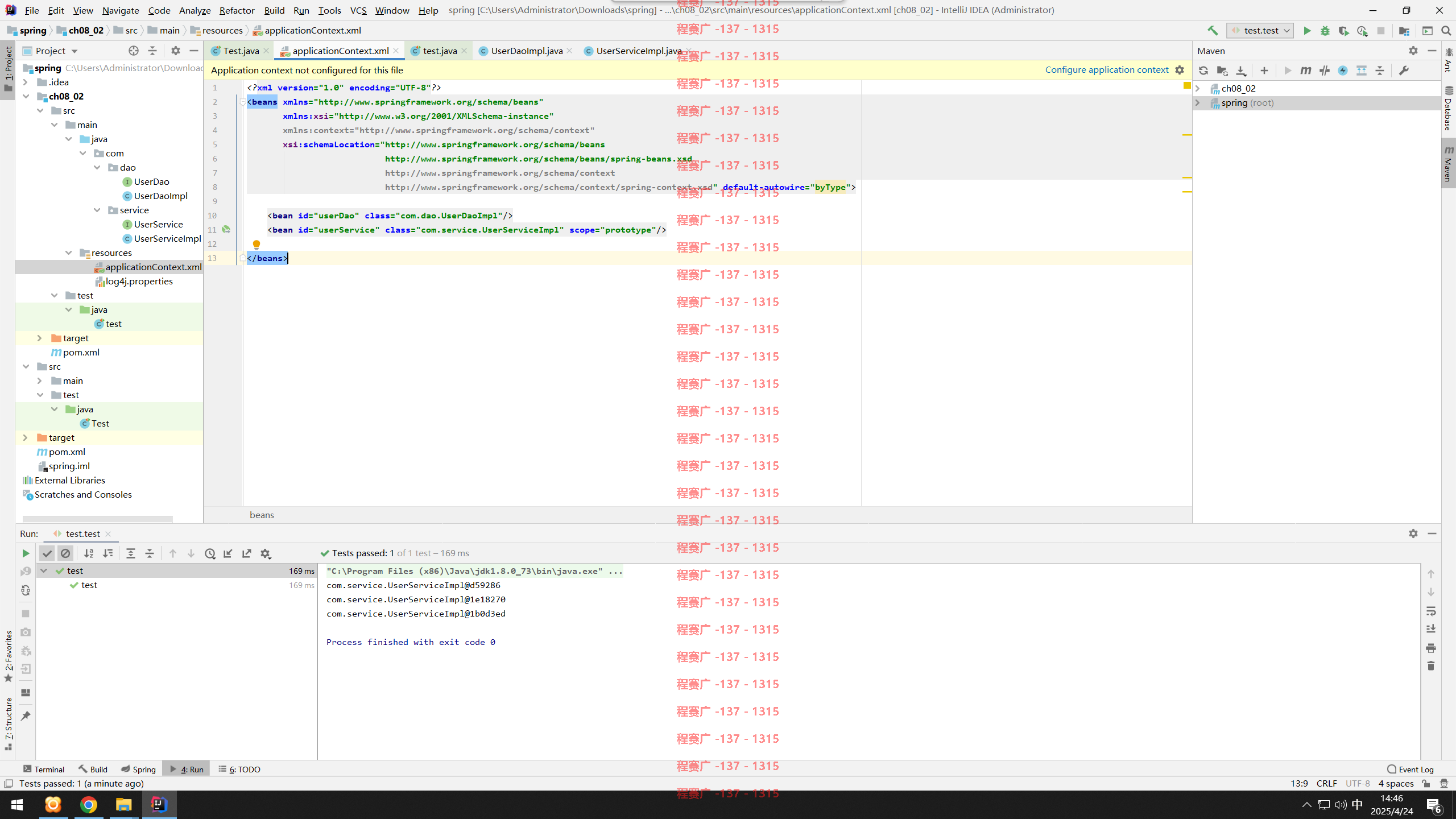The height and width of the screenshot is (819, 1456).
Task: Expand spring (root) in Maven panel
Action: tap(1198, 102)
